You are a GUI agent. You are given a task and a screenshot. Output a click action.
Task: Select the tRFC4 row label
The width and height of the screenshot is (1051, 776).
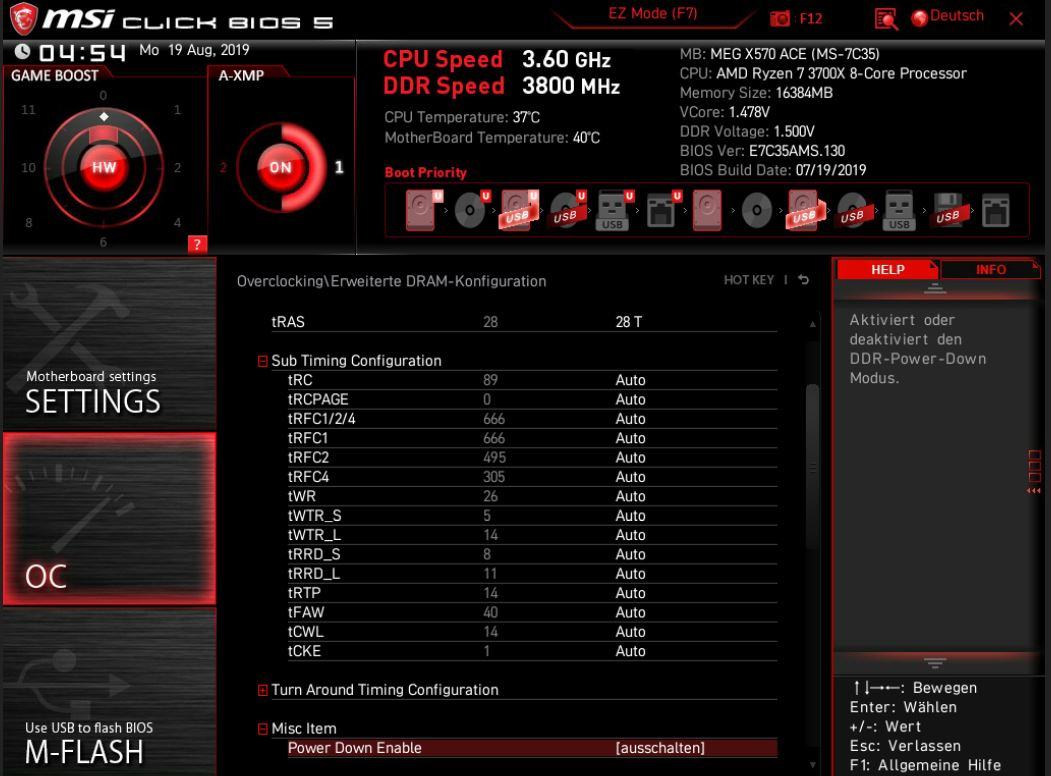[x=308, y=477]
